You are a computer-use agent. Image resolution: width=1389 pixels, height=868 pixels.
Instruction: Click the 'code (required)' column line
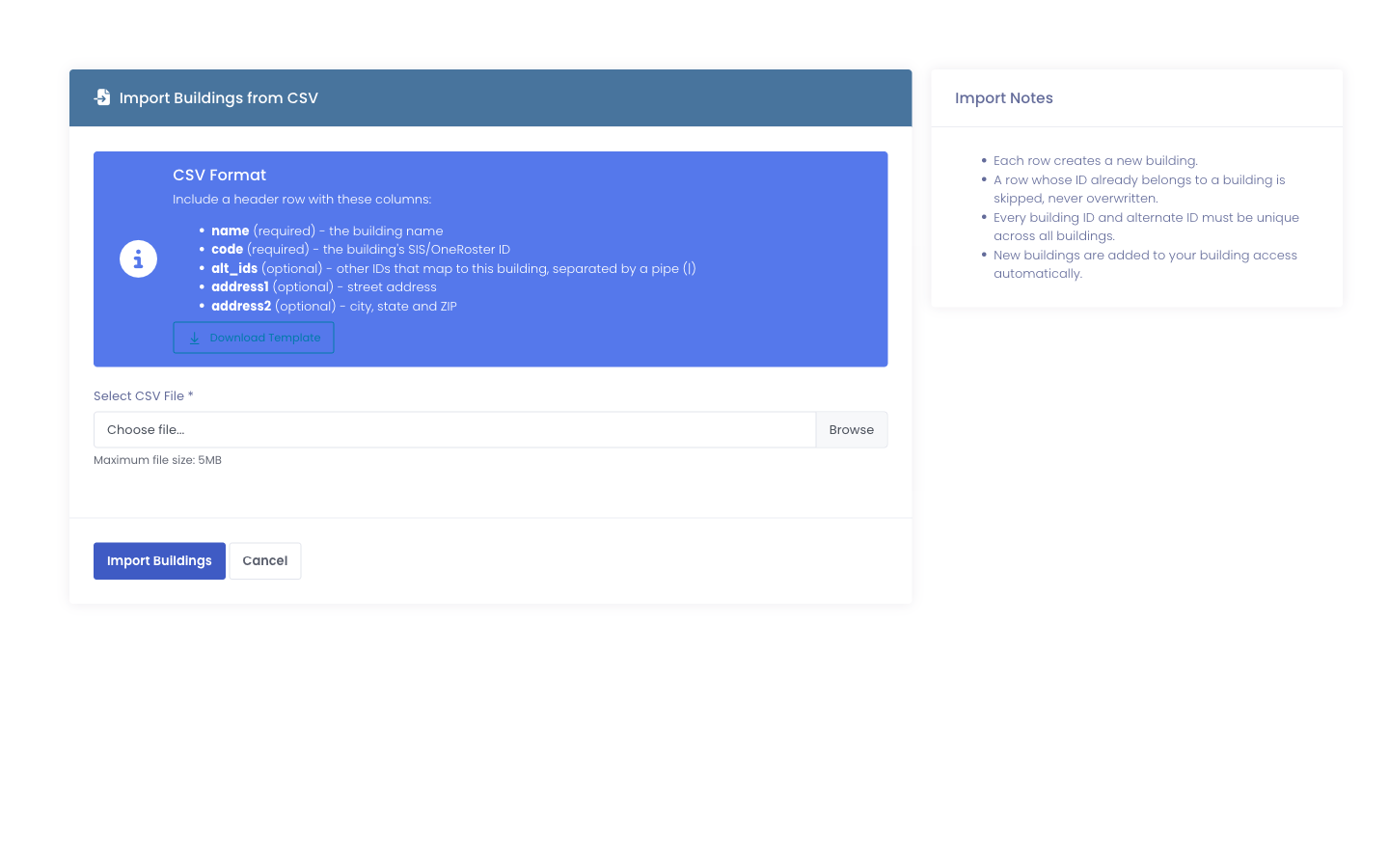[x=361, y=250]
